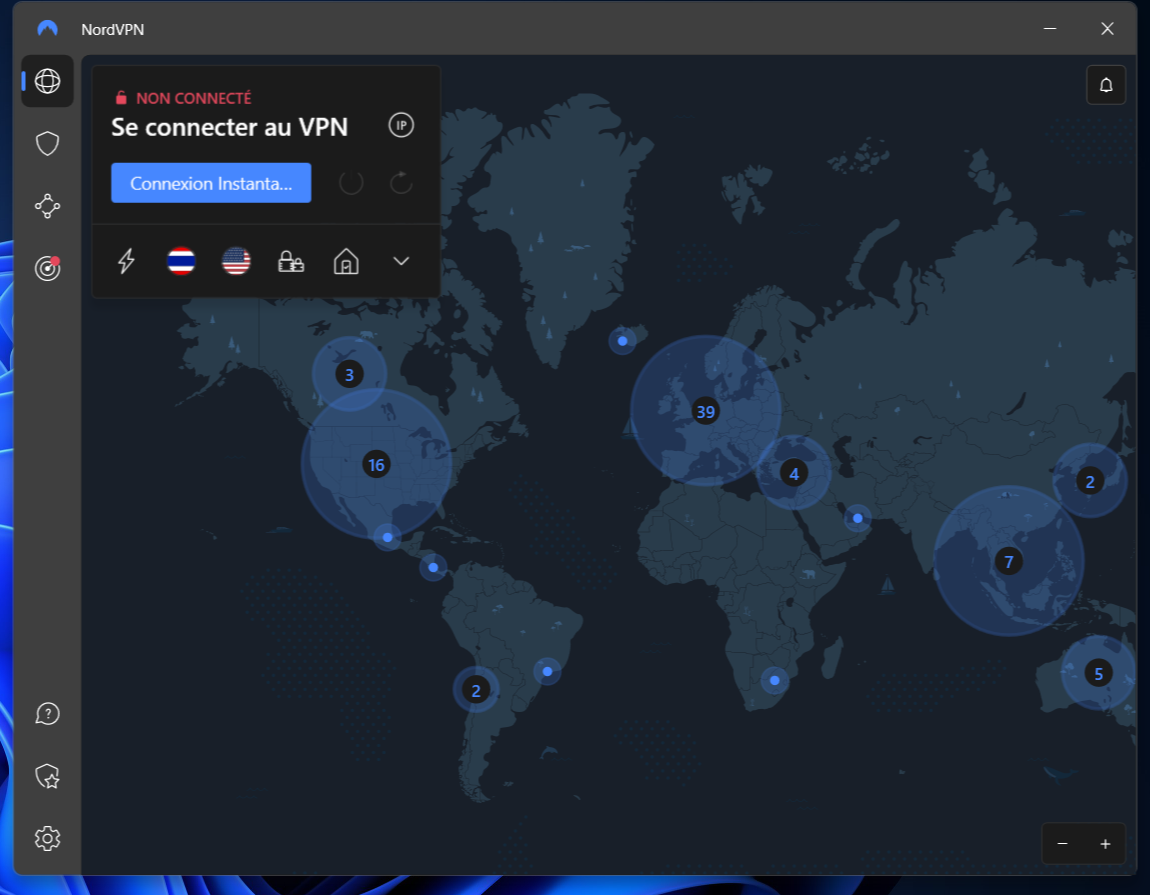1150x895 pixels.
Task: Open the shield with star icon
Action: click(48, 776)
